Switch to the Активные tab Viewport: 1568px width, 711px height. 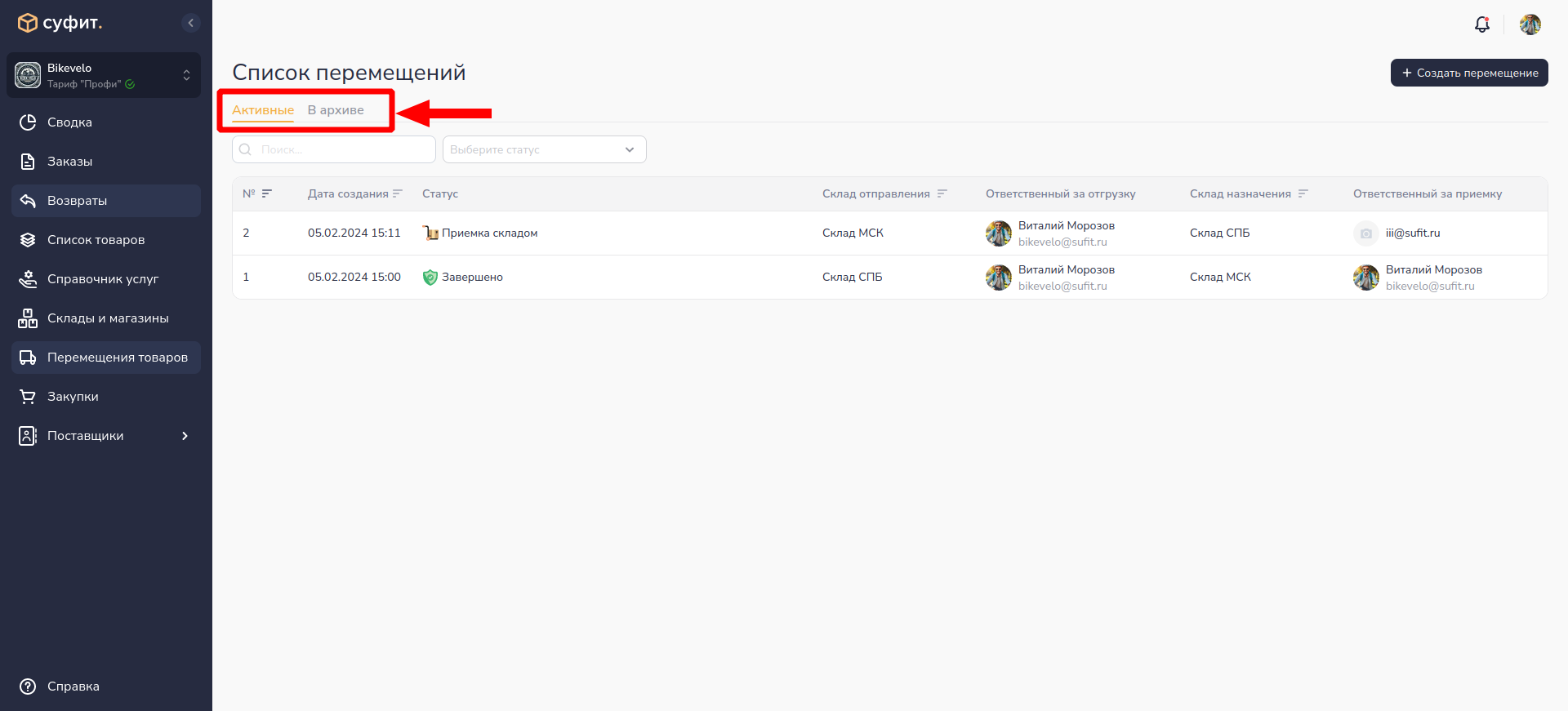pos(263,110)
